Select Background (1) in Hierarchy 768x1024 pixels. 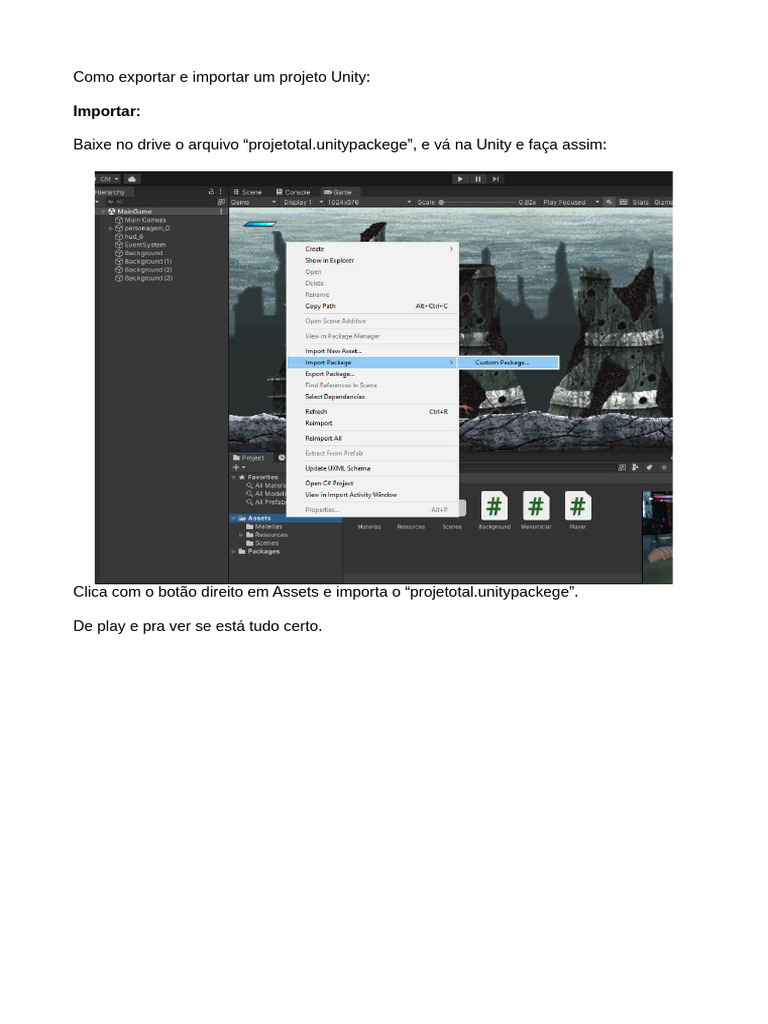click(148, 262)
